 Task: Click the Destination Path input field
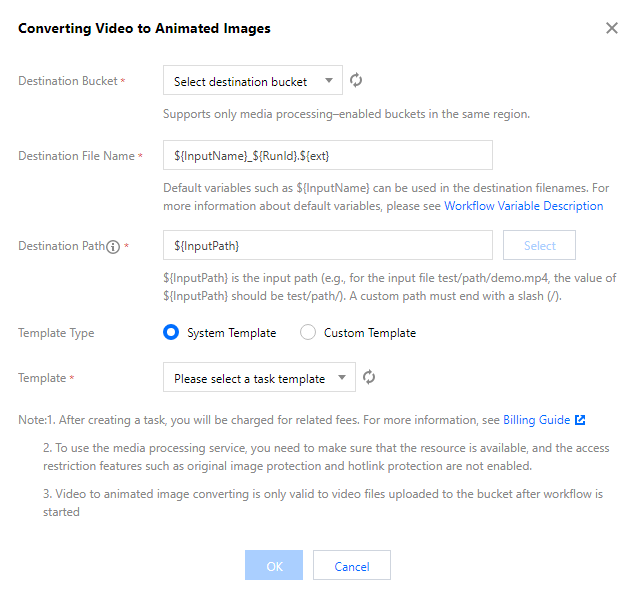327,245
